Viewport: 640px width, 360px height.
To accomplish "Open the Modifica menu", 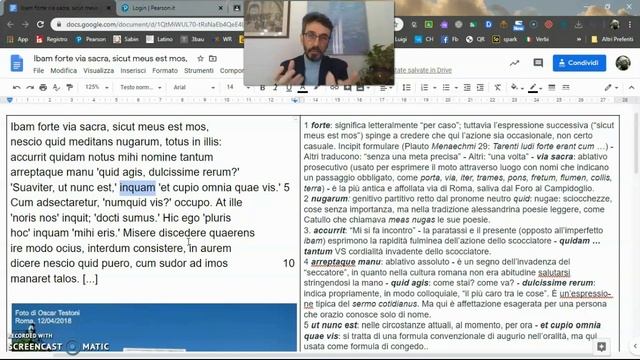I will pyautogui.click(x=64, y=71).
